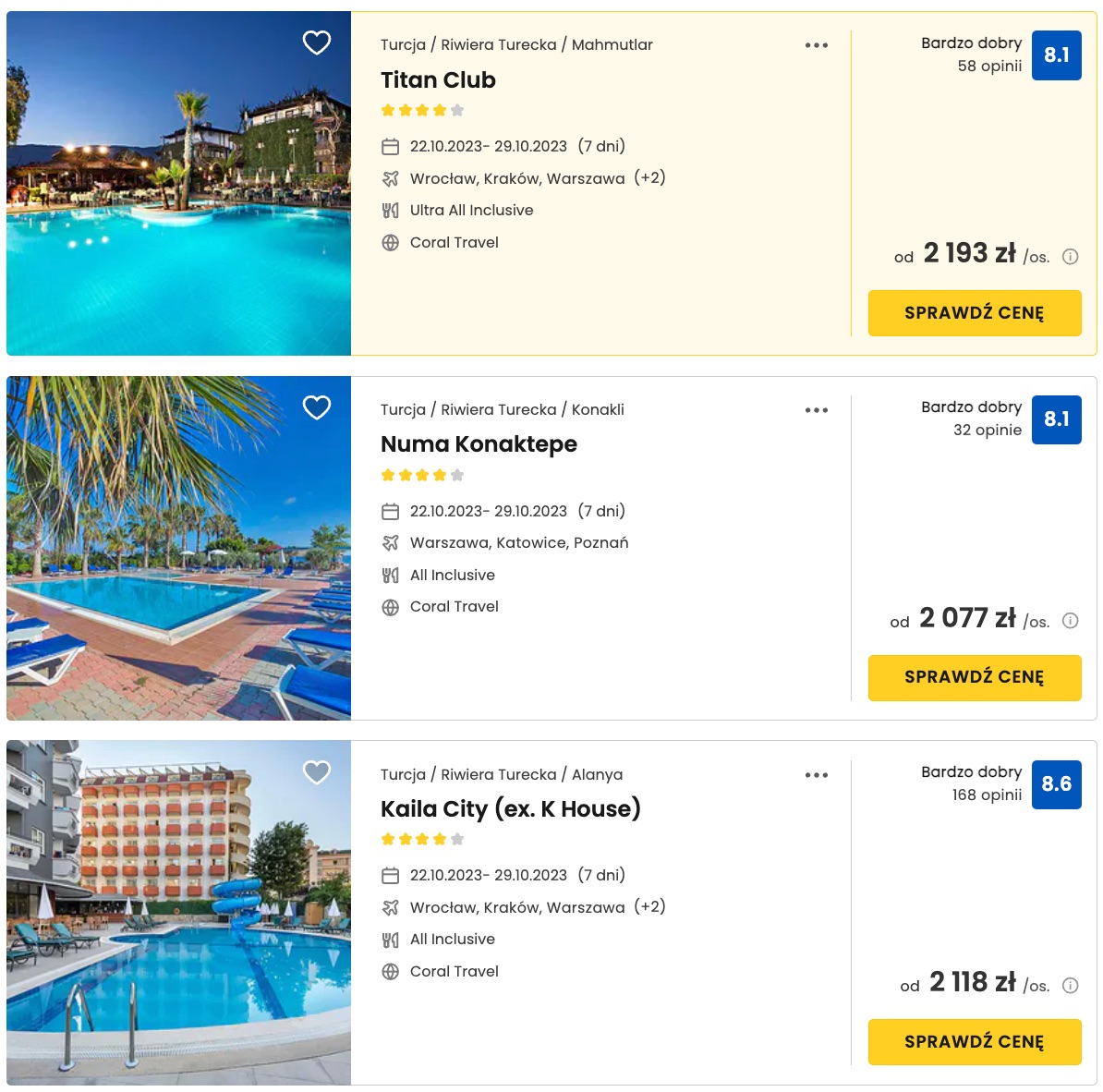Click airplane icon in Numa Konaktepe offer
The image size is (1103, 1092).
tap(391, 543)
